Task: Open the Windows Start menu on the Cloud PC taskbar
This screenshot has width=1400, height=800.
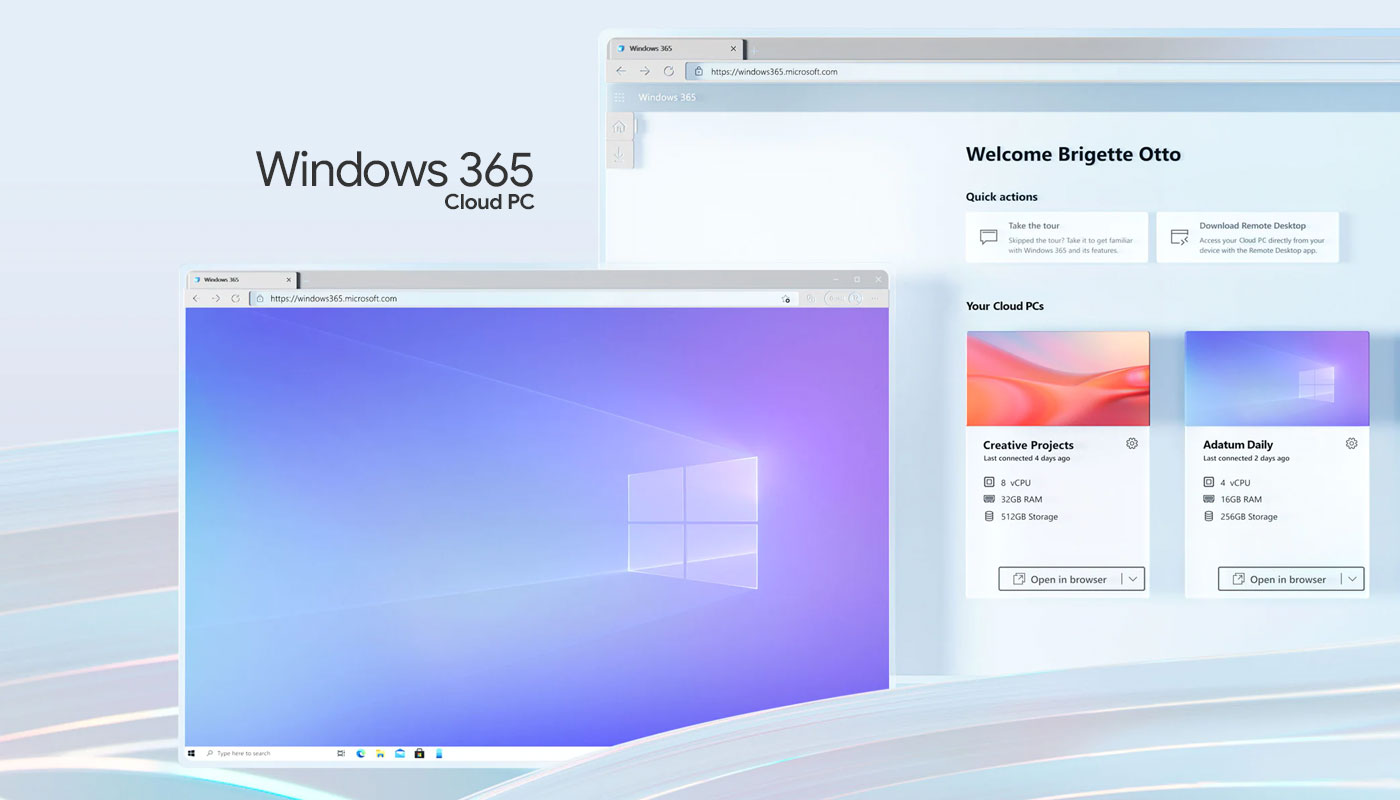Action: [x=192, y=753]
